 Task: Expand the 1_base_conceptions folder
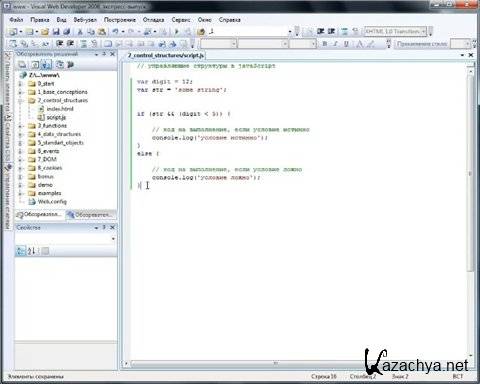[x=20, y=92]
